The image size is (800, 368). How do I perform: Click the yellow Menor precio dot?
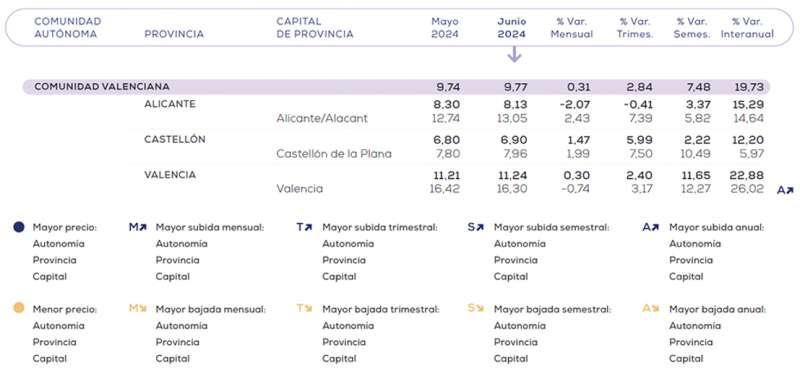(19, 309)
